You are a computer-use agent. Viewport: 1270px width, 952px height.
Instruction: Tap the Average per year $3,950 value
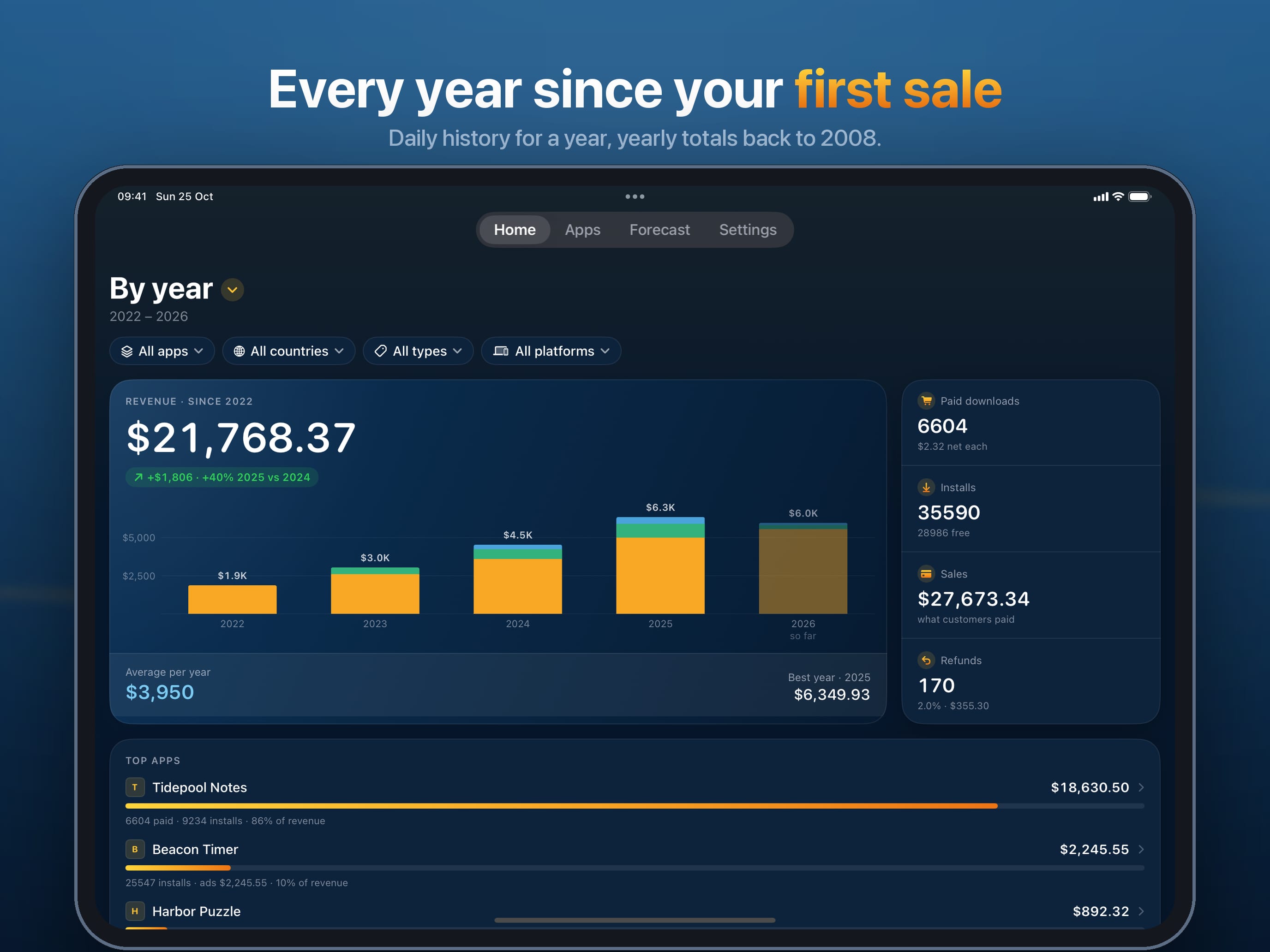pos(160,692)
